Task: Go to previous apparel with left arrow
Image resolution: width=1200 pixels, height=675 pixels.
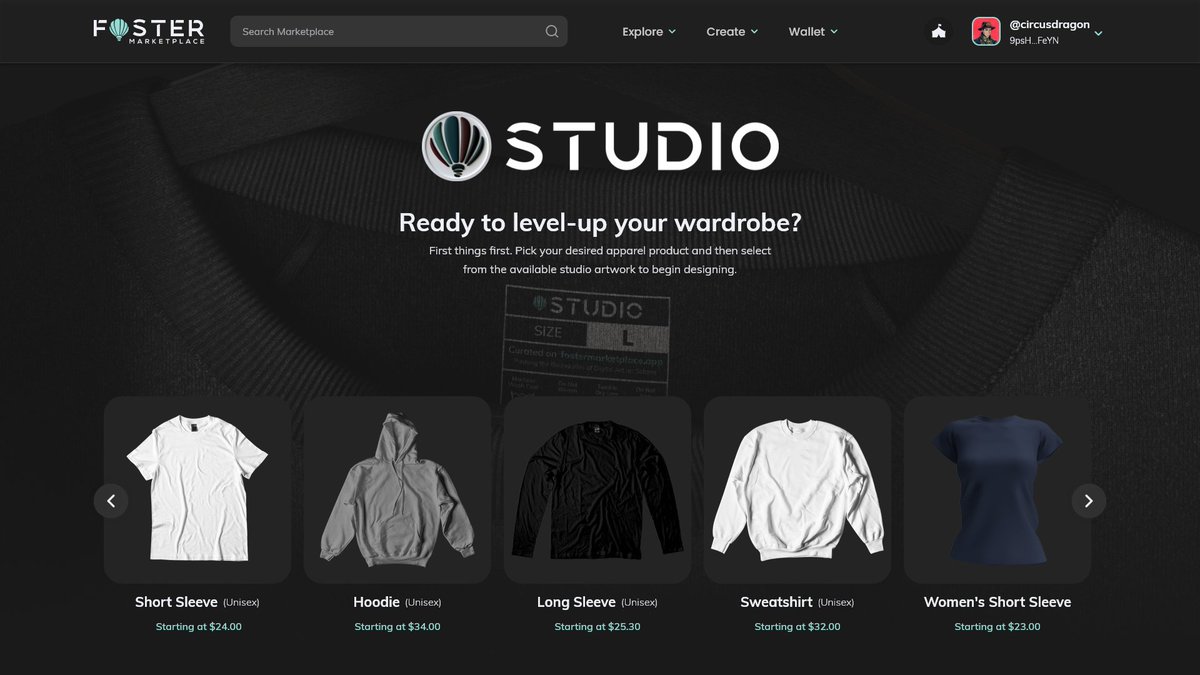Action: coord(111,501)
